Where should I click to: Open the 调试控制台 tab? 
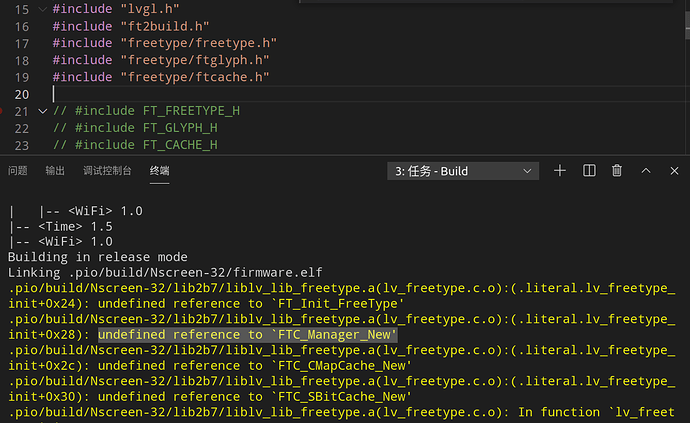tap(107, 171)
